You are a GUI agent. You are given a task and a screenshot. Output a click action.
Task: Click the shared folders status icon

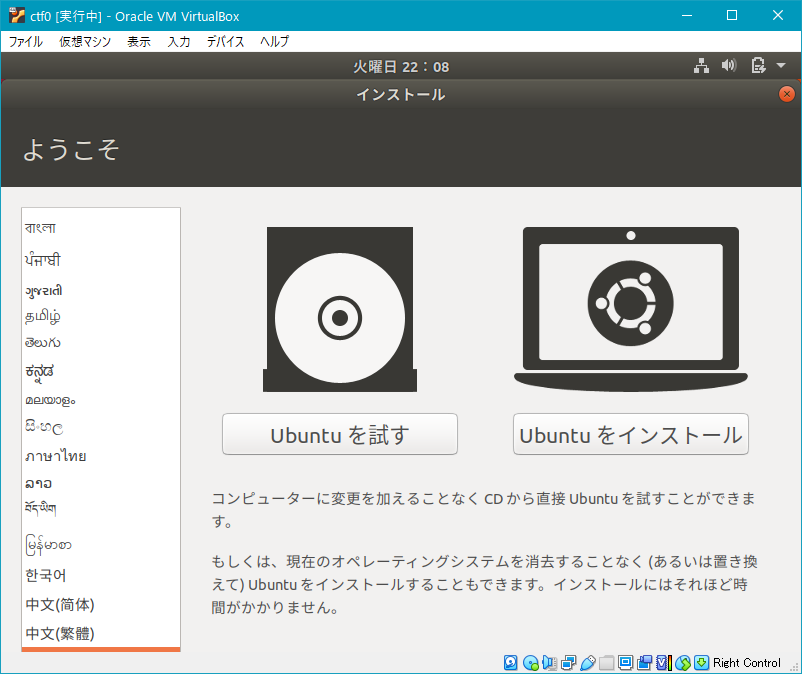[607, 663]
